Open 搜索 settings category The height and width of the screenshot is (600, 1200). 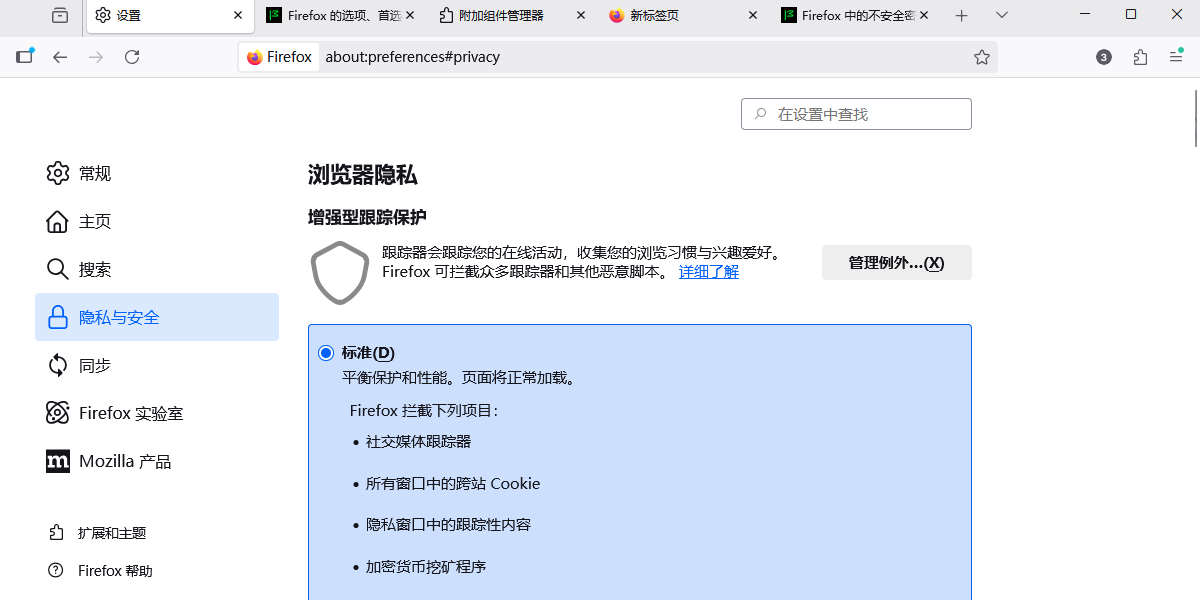(x=157, y=269)
